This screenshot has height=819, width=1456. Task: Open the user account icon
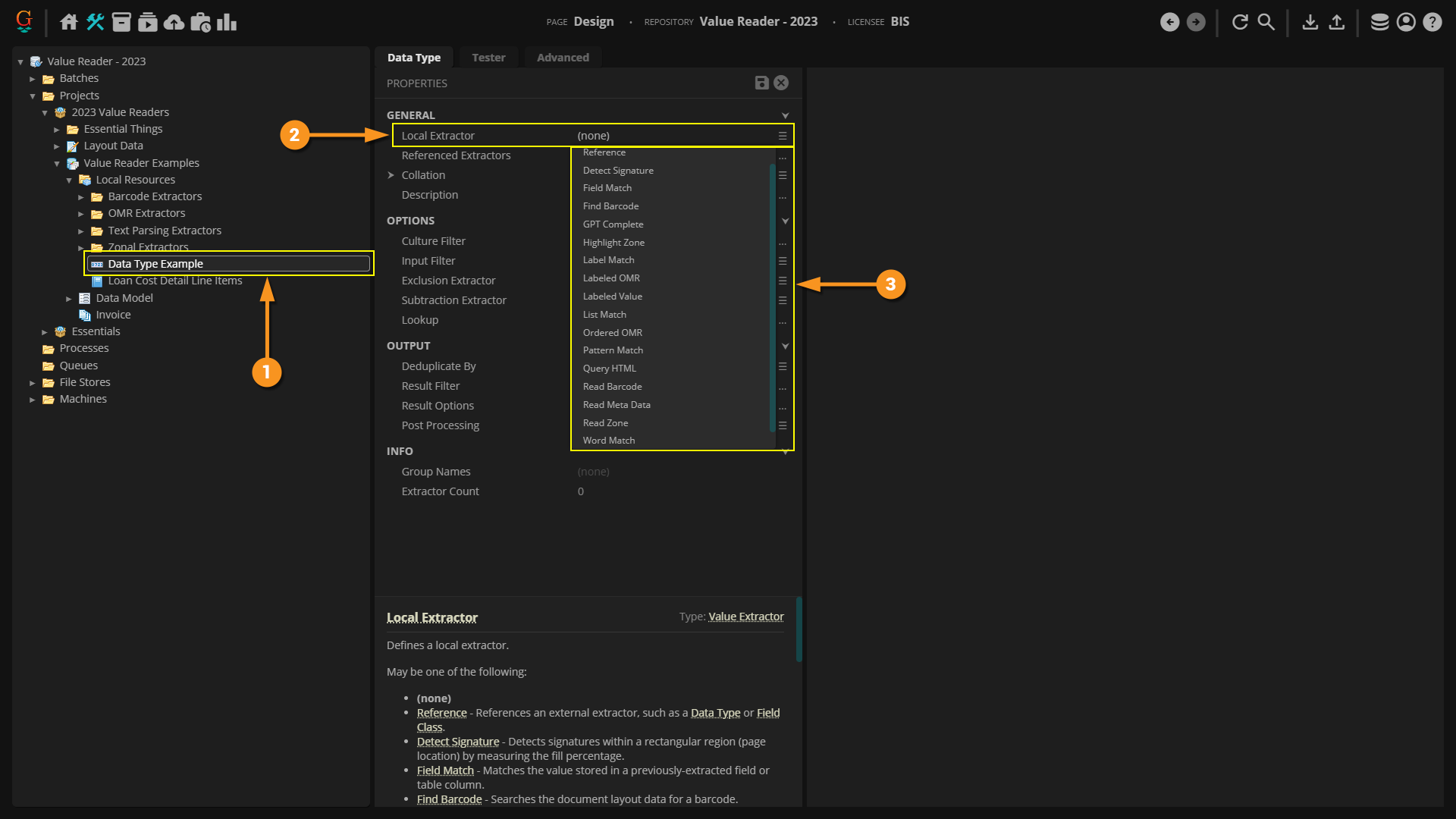pyautogui.click(x=1406, y=22)
